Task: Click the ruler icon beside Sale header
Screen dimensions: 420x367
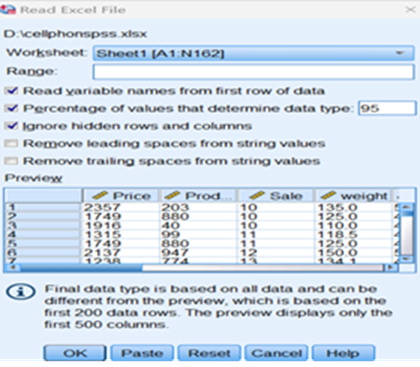Action: pyautogui.click(x=256, y=195)
